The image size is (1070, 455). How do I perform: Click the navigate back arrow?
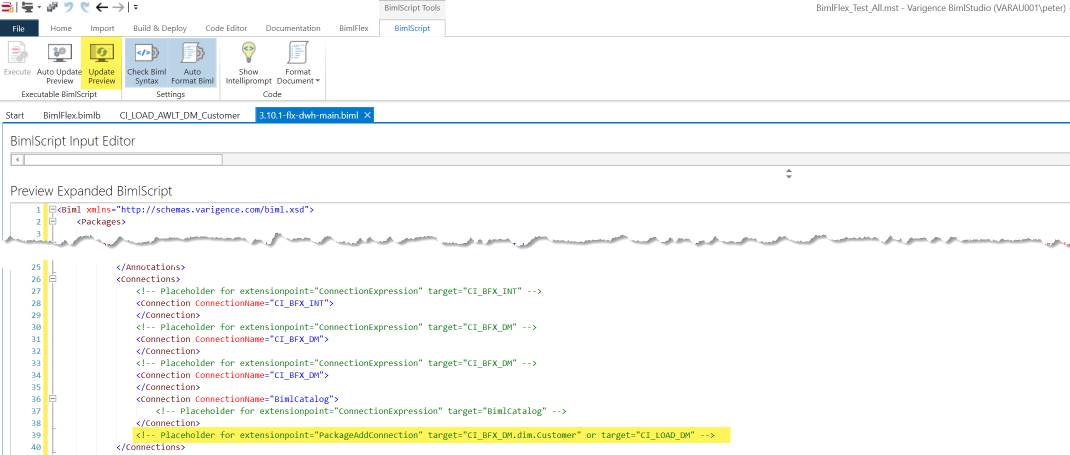tap(100, 7)
